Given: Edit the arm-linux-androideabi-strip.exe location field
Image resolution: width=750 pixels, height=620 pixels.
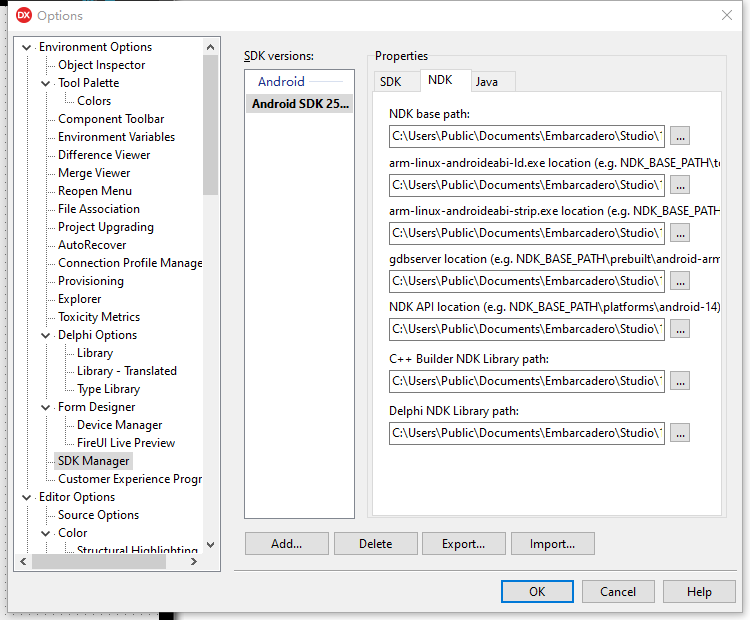Looking at the screenshot, I should [x=527, y=232].
